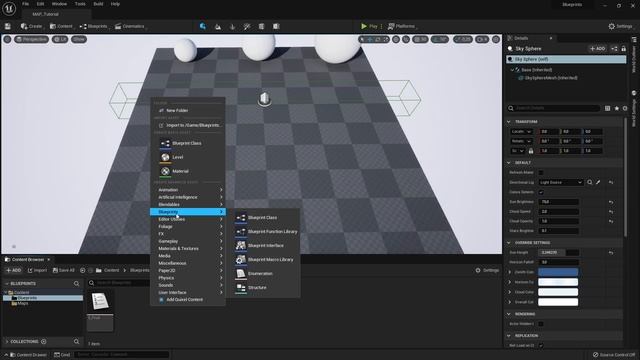Expand the Materials & Textures submenu
640x360 pixels.
coord(188,249)
